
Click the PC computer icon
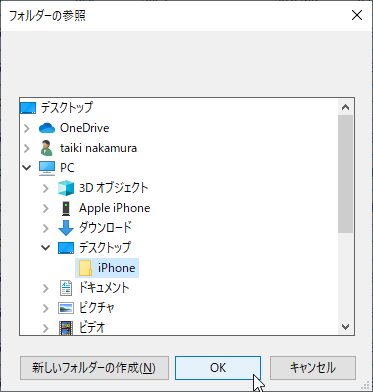47,168
